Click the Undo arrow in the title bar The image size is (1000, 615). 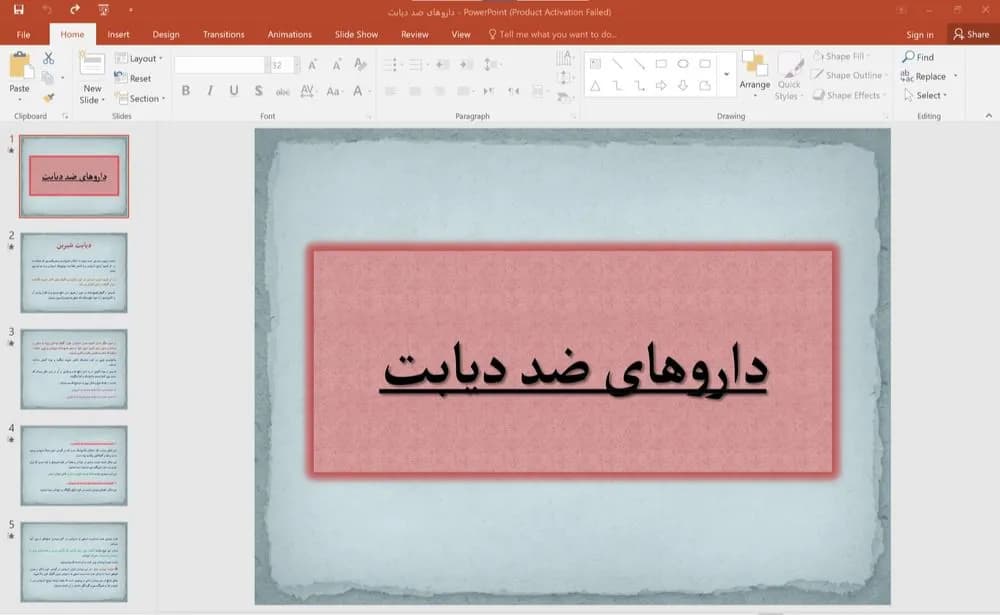click(x=47, y=10)
